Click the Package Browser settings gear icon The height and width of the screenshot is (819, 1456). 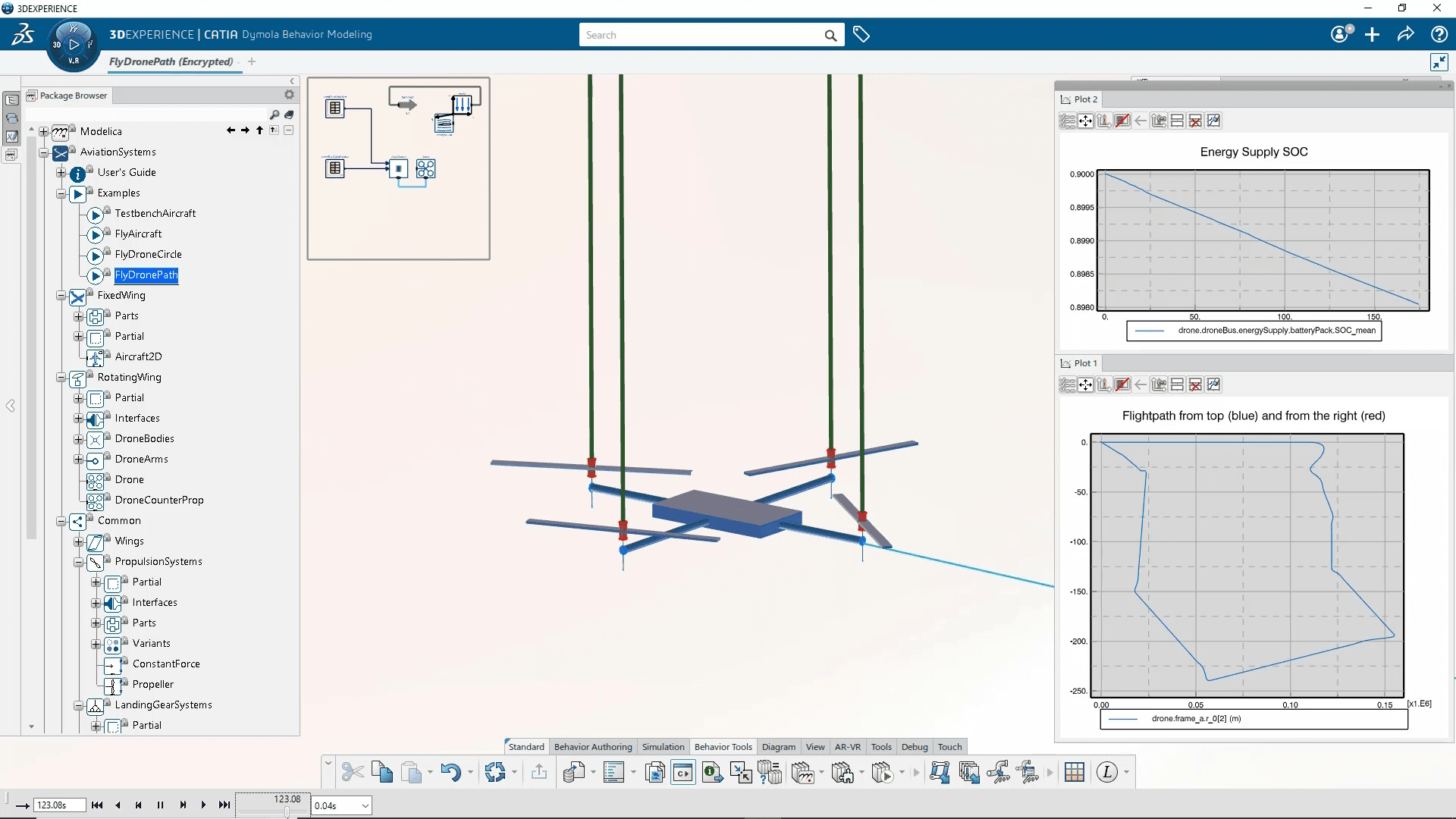(290, 94)
